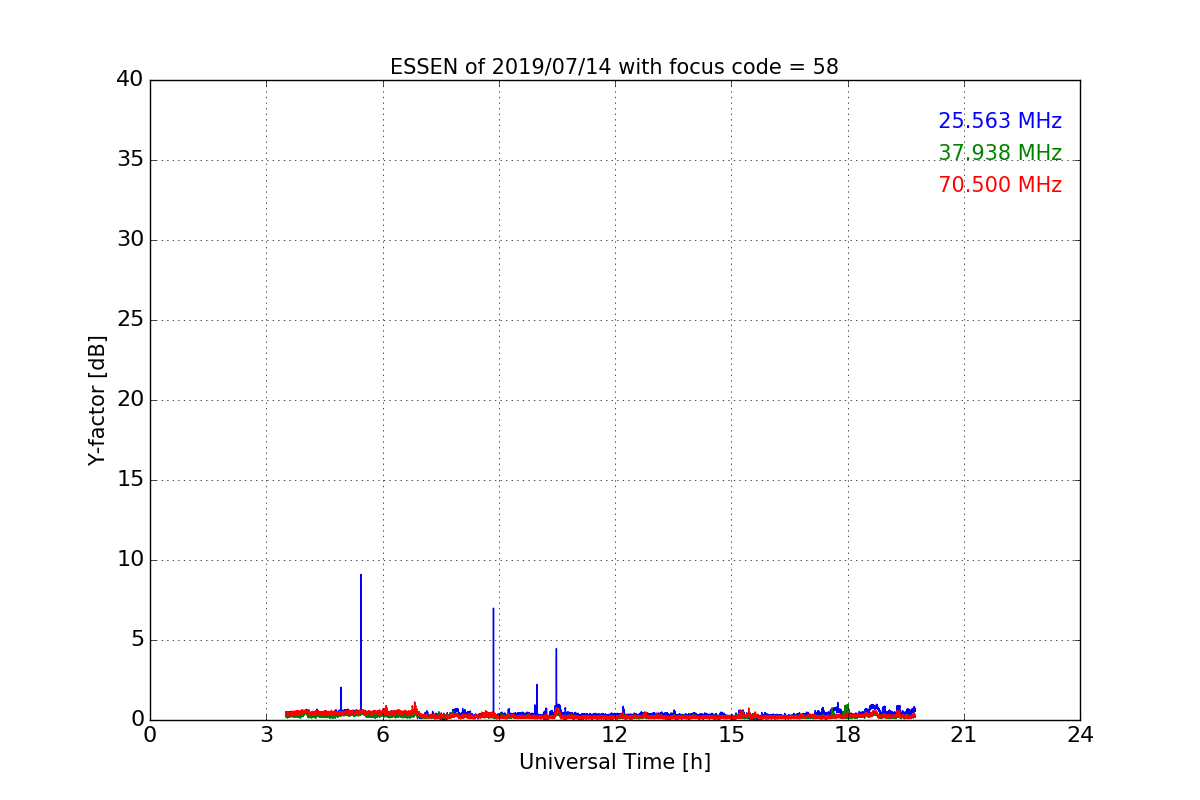Select the blue '25.563 MHz' legend label
The height and width of the screenshot is (800, 1200).
pyautogui.click(x=1000, y=121)
